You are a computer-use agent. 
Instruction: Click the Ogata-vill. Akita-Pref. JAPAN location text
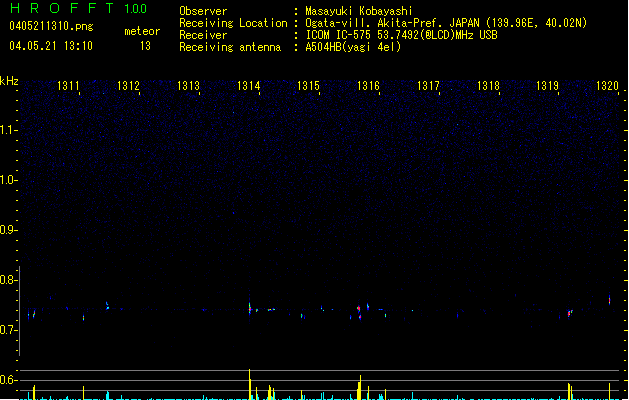(446, 23)
